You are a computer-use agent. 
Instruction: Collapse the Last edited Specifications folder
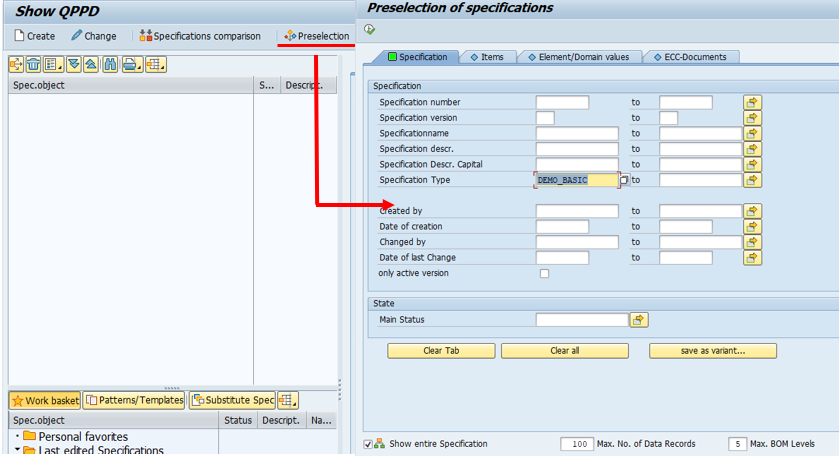(18, 451)
